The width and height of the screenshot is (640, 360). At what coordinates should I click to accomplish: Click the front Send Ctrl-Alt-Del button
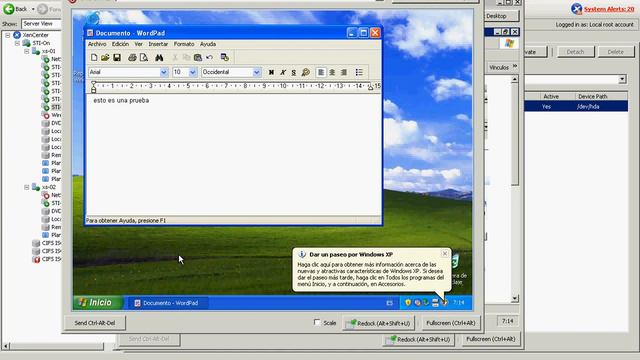tap(95, 323)
